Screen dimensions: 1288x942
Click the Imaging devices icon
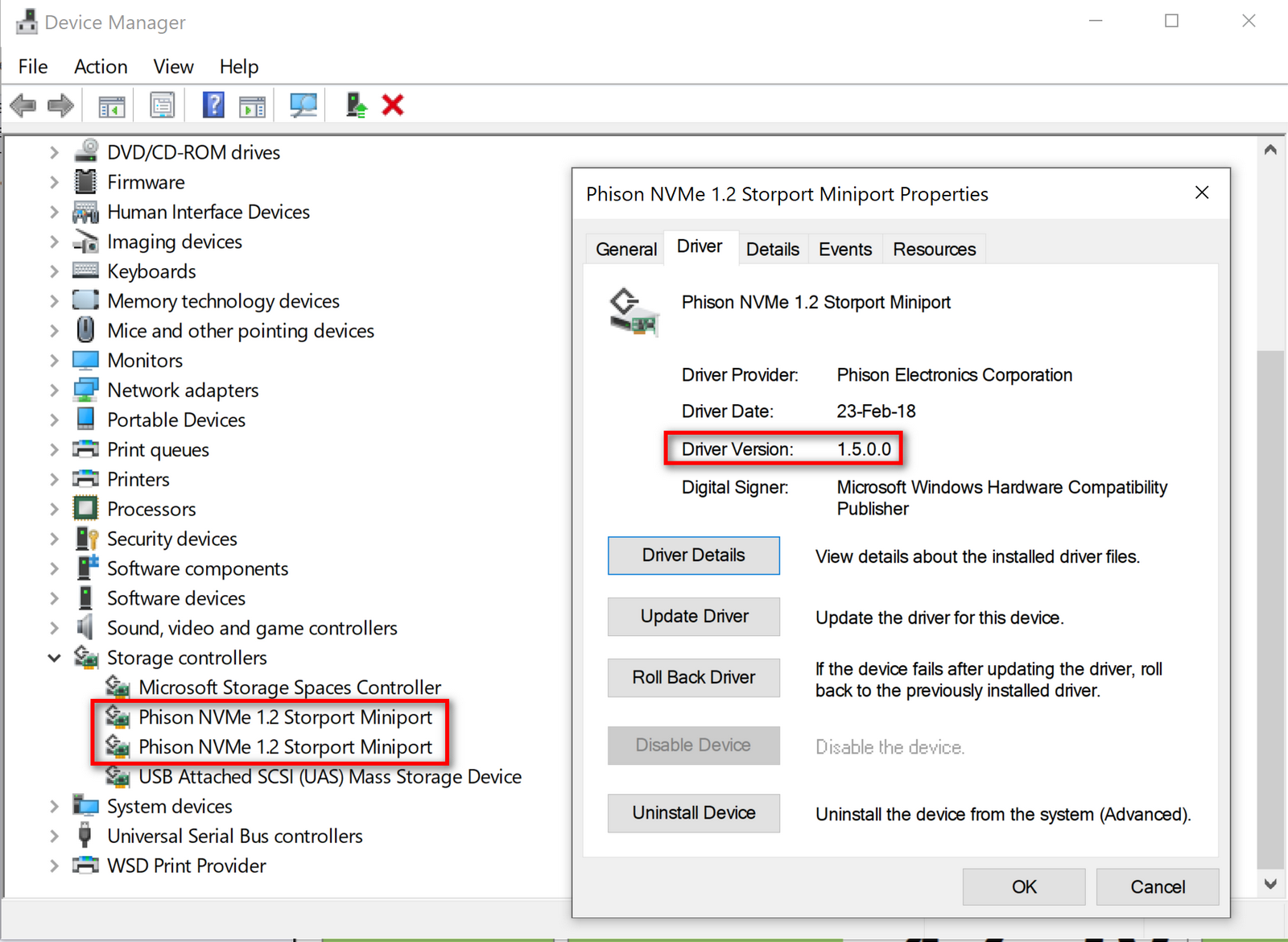pyautogui.click(x=85, y=242)
